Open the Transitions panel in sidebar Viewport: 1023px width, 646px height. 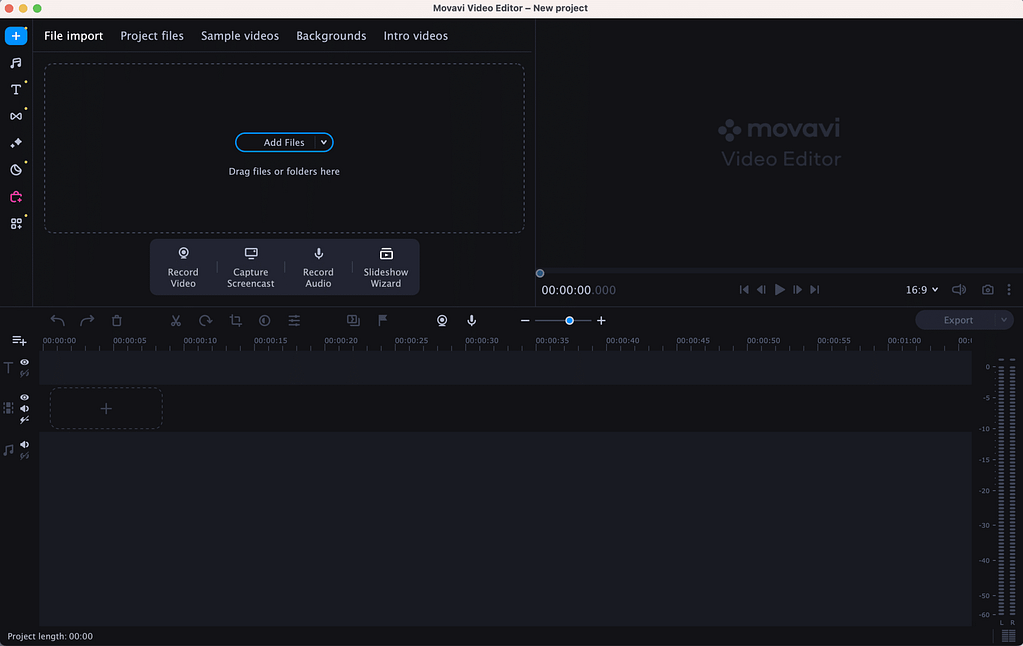[16, 116]
